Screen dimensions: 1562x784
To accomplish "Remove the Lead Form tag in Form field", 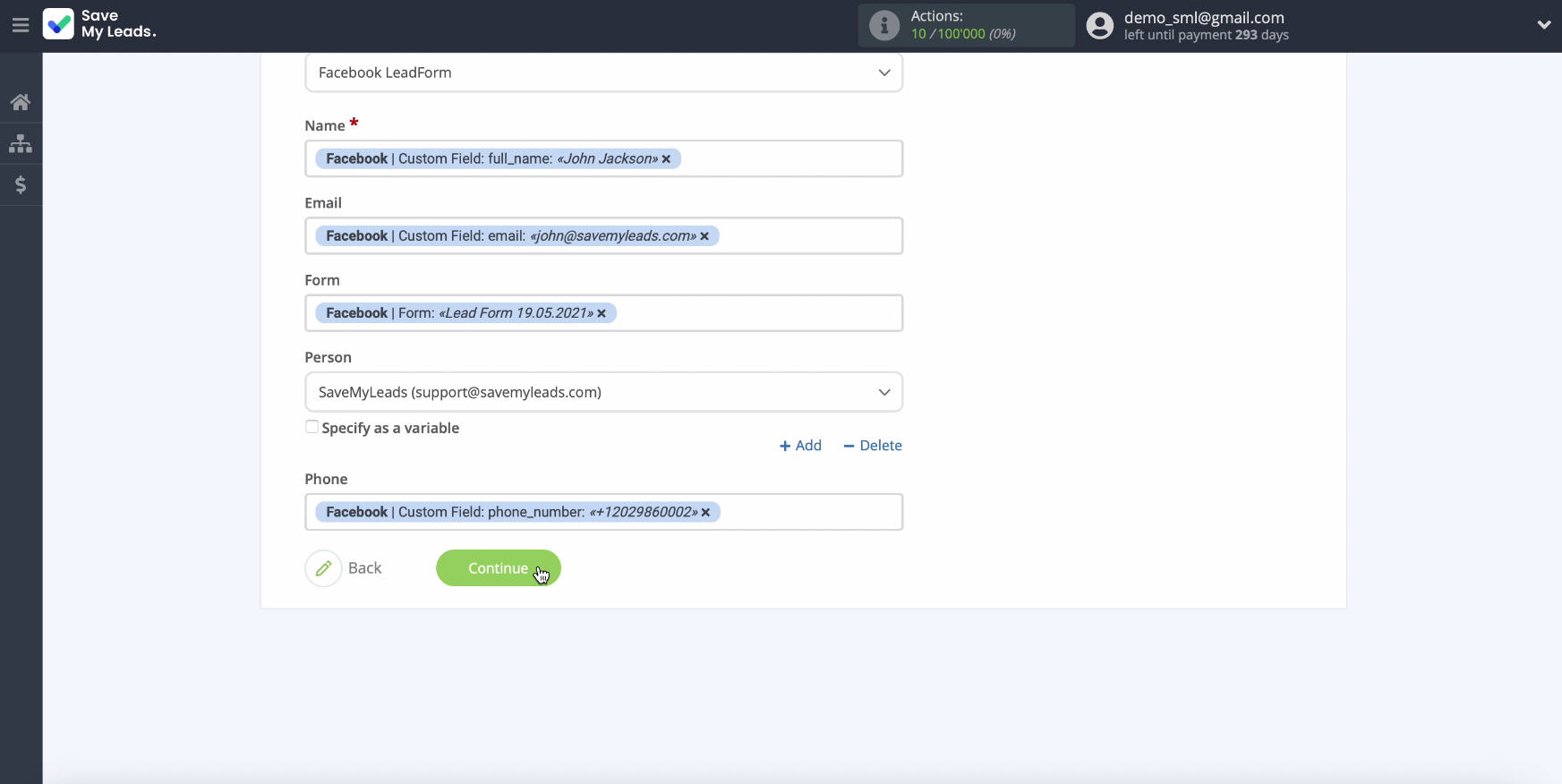I will 602,313.
